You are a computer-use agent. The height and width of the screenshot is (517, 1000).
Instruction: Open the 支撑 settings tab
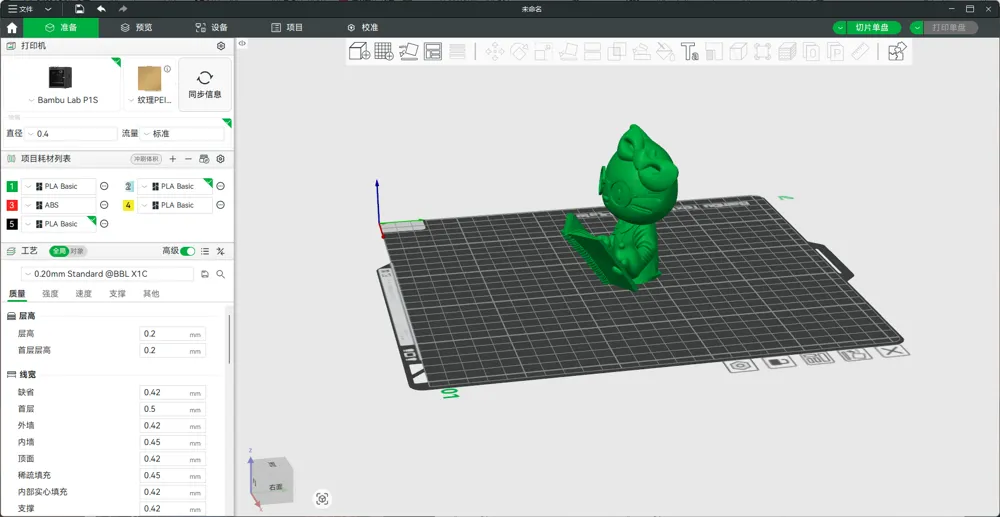pyautogui.click(x=117, y=294)
